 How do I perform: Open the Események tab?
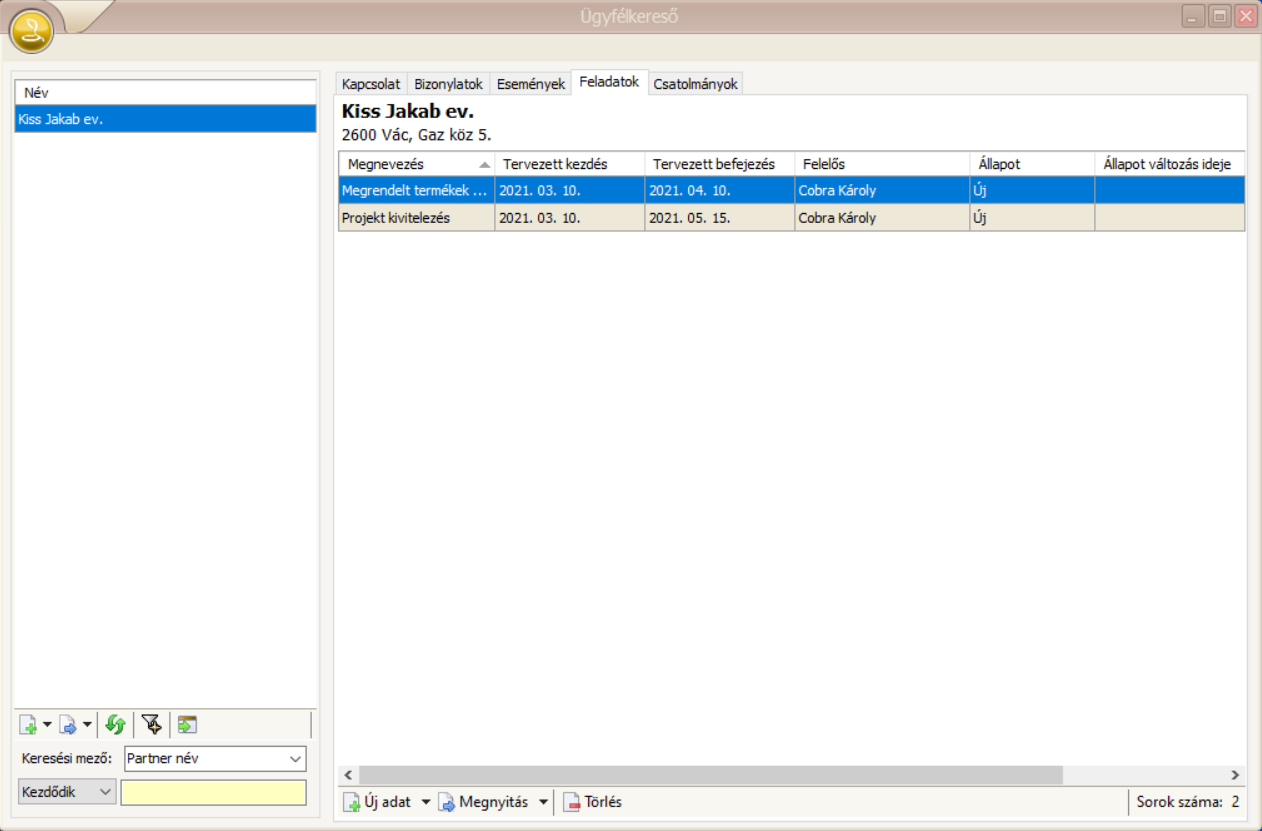[531, 84]
